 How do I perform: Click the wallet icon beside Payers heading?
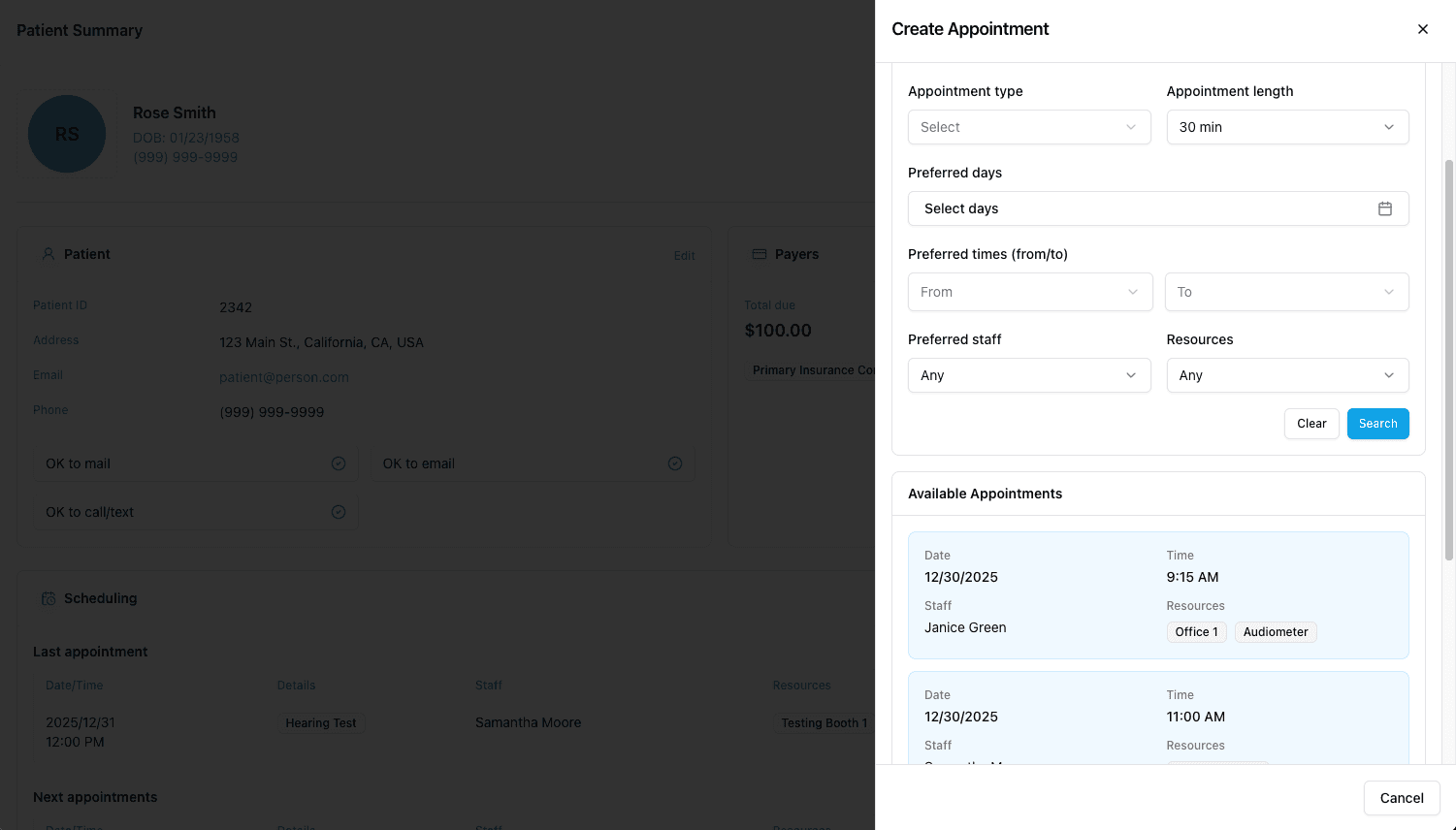[x=759, y=253]
